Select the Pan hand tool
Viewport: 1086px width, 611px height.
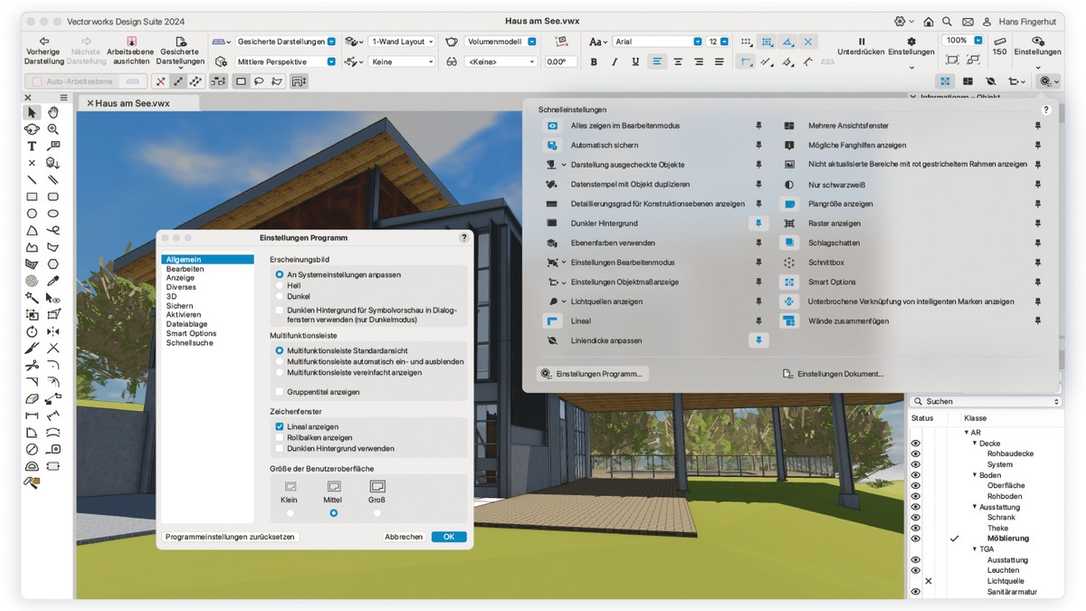point(54,112)
